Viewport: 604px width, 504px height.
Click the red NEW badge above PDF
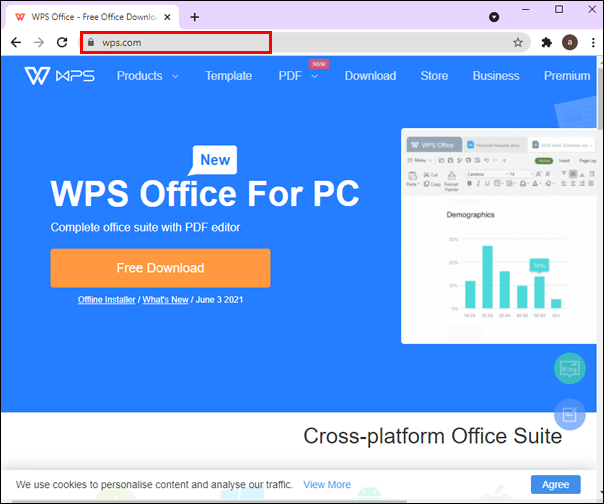[319, 64]
